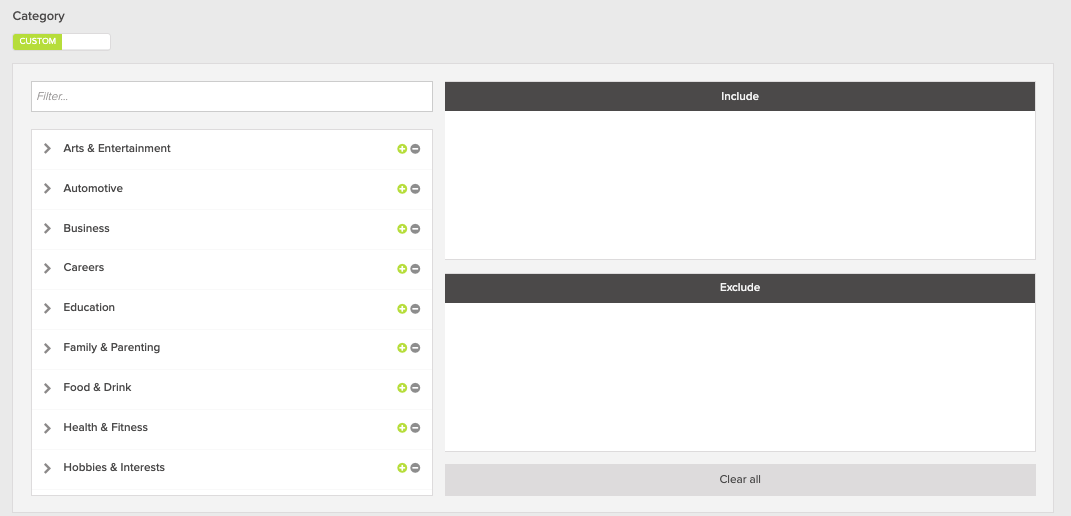Toggle the Custom category switch
The height and width of the screenshot is (516, 1071).
click(61, 42)
